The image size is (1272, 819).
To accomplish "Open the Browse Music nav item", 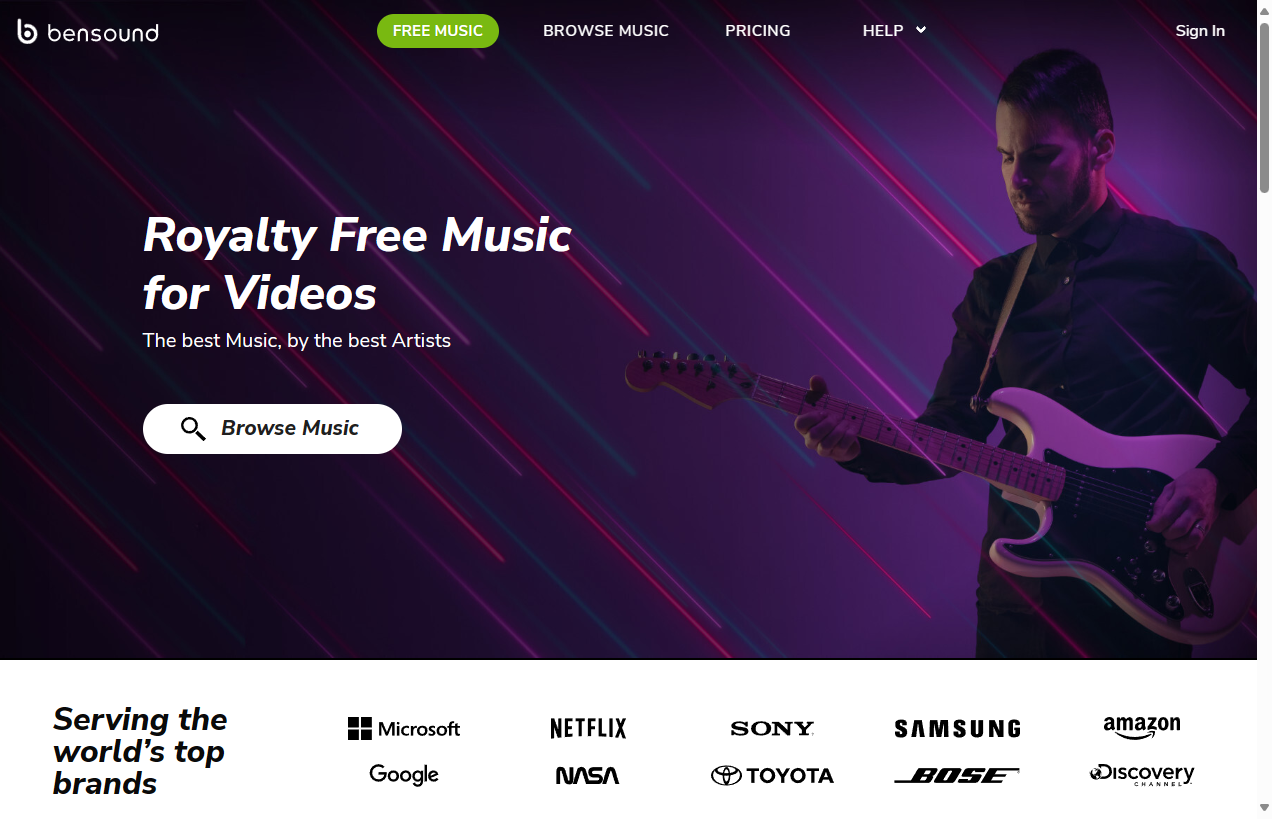I will (x=606, y=31).
